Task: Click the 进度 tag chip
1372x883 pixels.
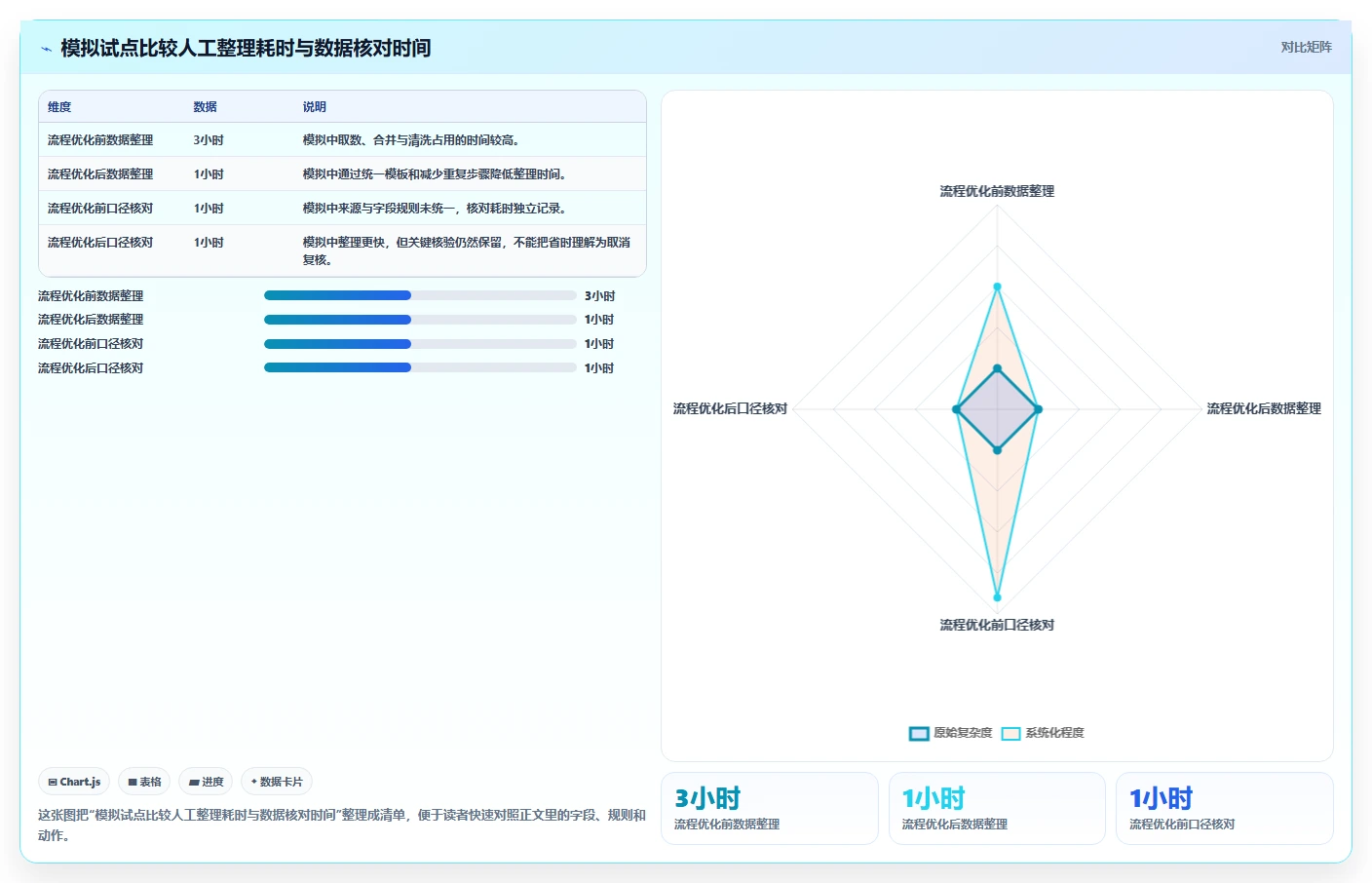Action: [206, 782]
